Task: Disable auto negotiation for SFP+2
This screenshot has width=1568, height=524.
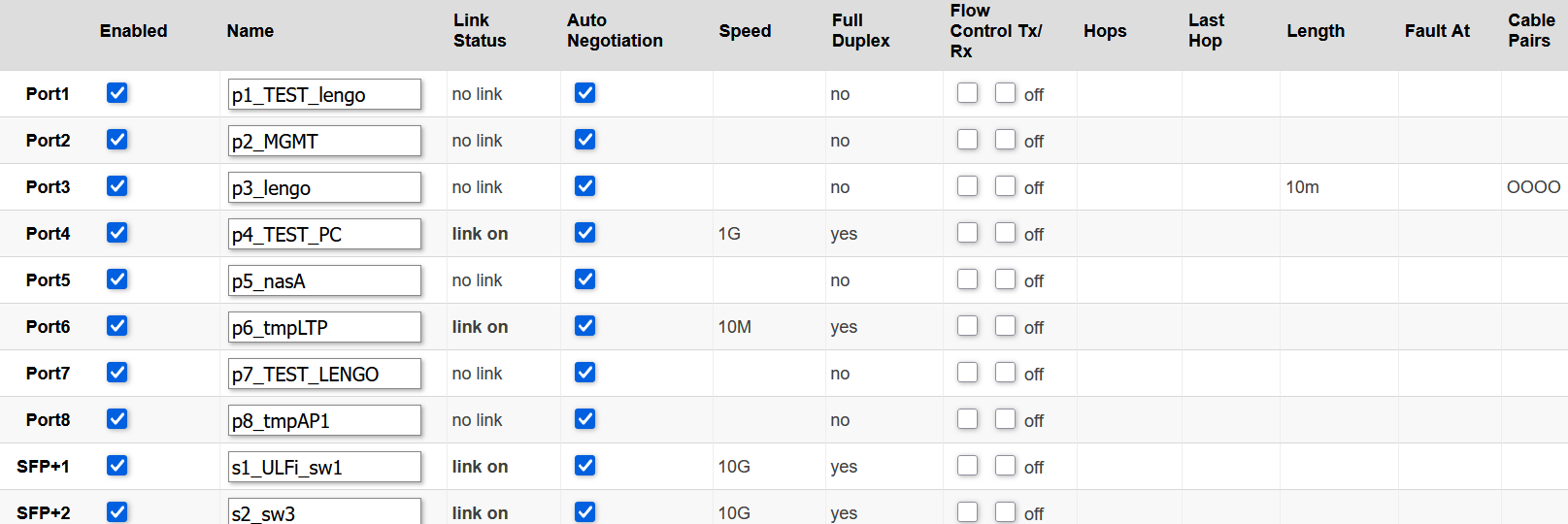Action: click(585, 512)
